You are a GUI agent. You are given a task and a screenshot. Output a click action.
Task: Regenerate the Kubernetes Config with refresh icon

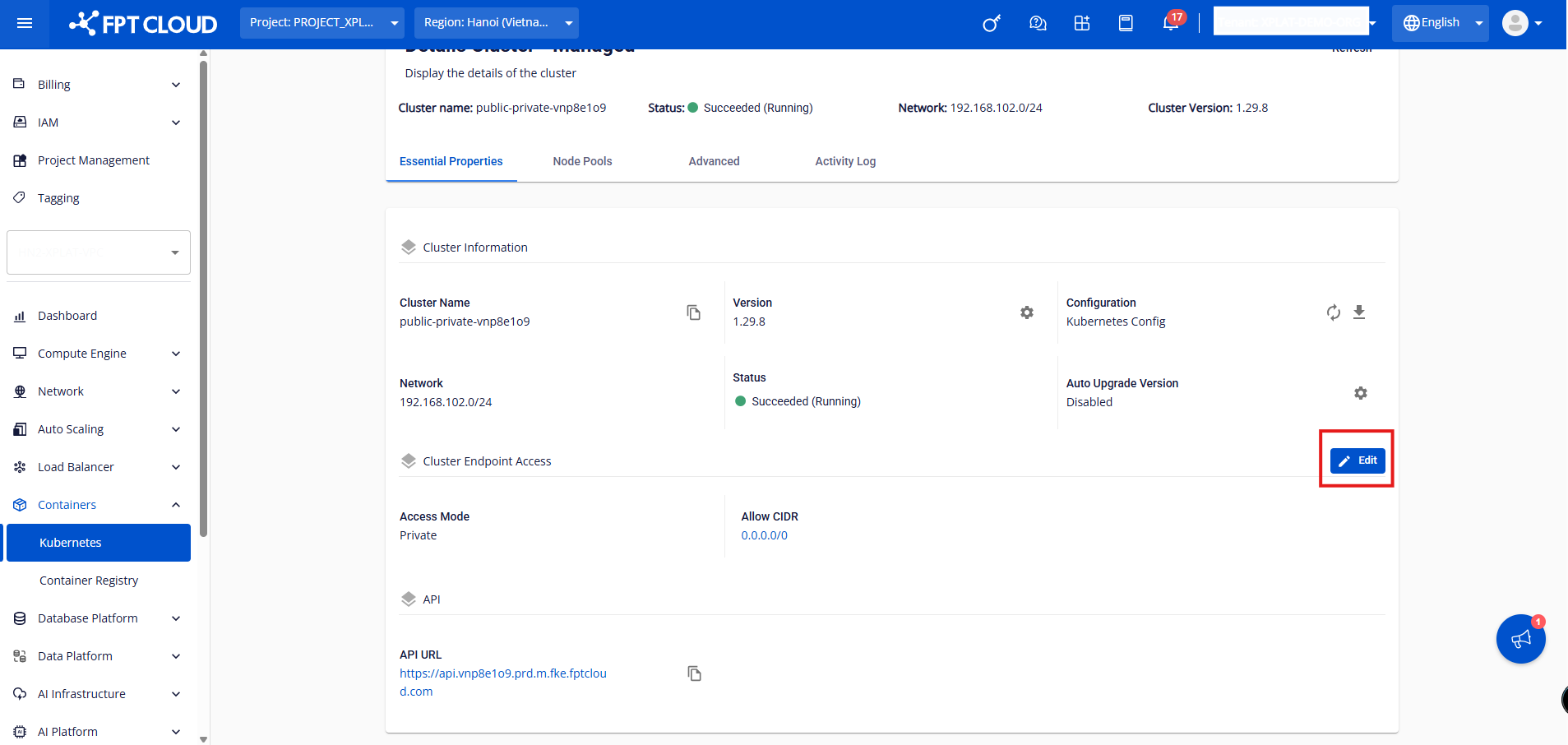coord(1333,312)
